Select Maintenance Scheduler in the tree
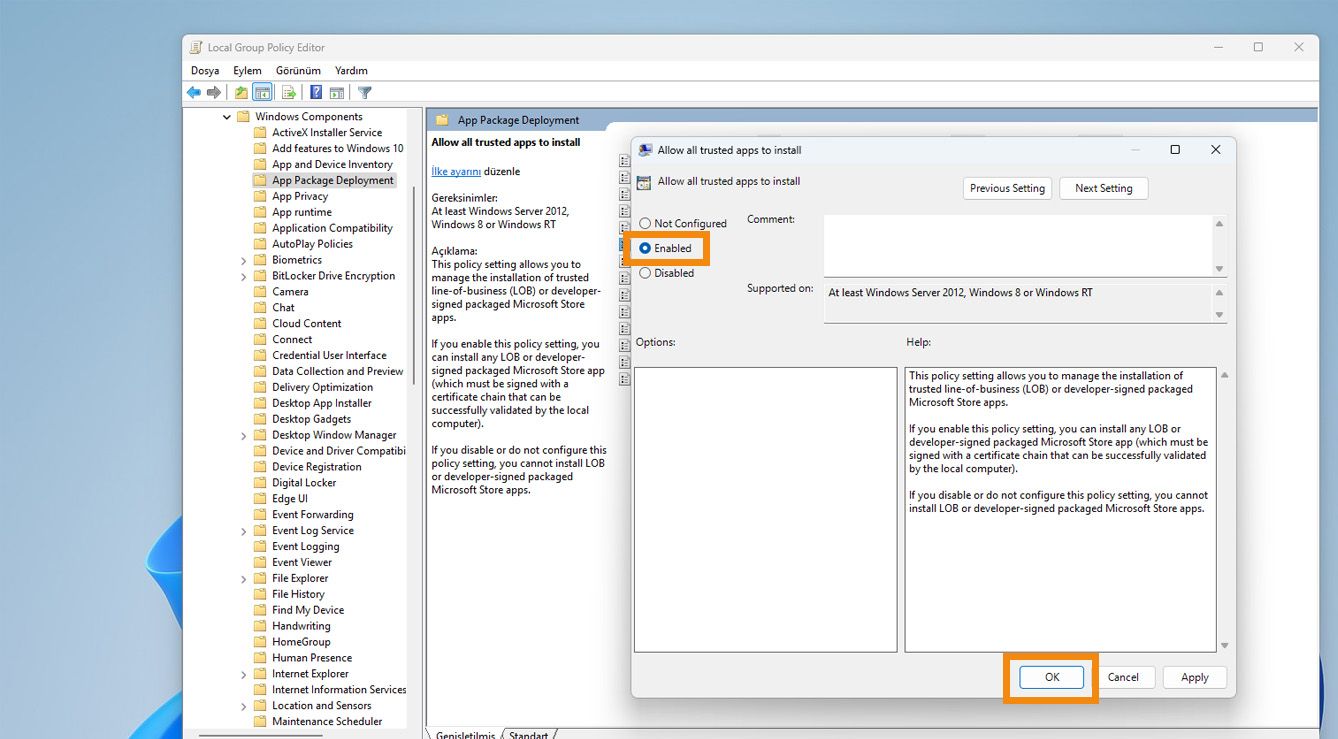This screenshot has width=1338, height=739. click(326, 722)
